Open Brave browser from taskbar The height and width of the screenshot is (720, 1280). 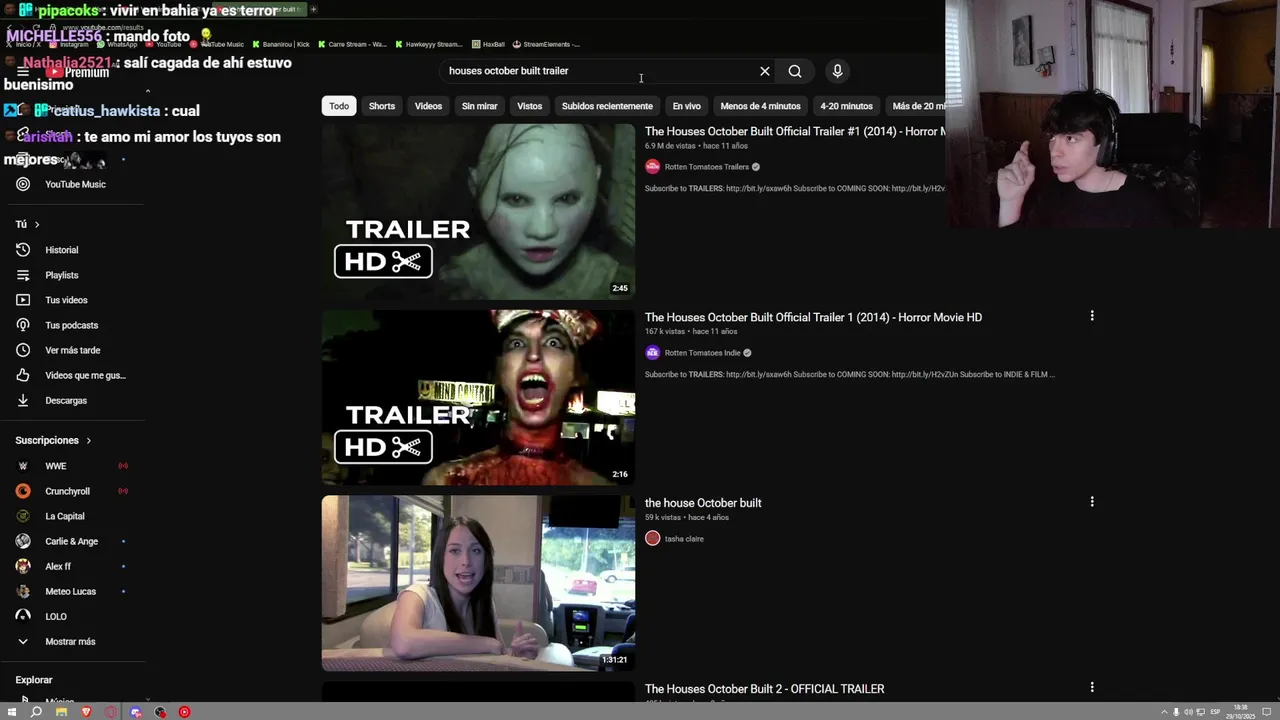pos(86,712)
